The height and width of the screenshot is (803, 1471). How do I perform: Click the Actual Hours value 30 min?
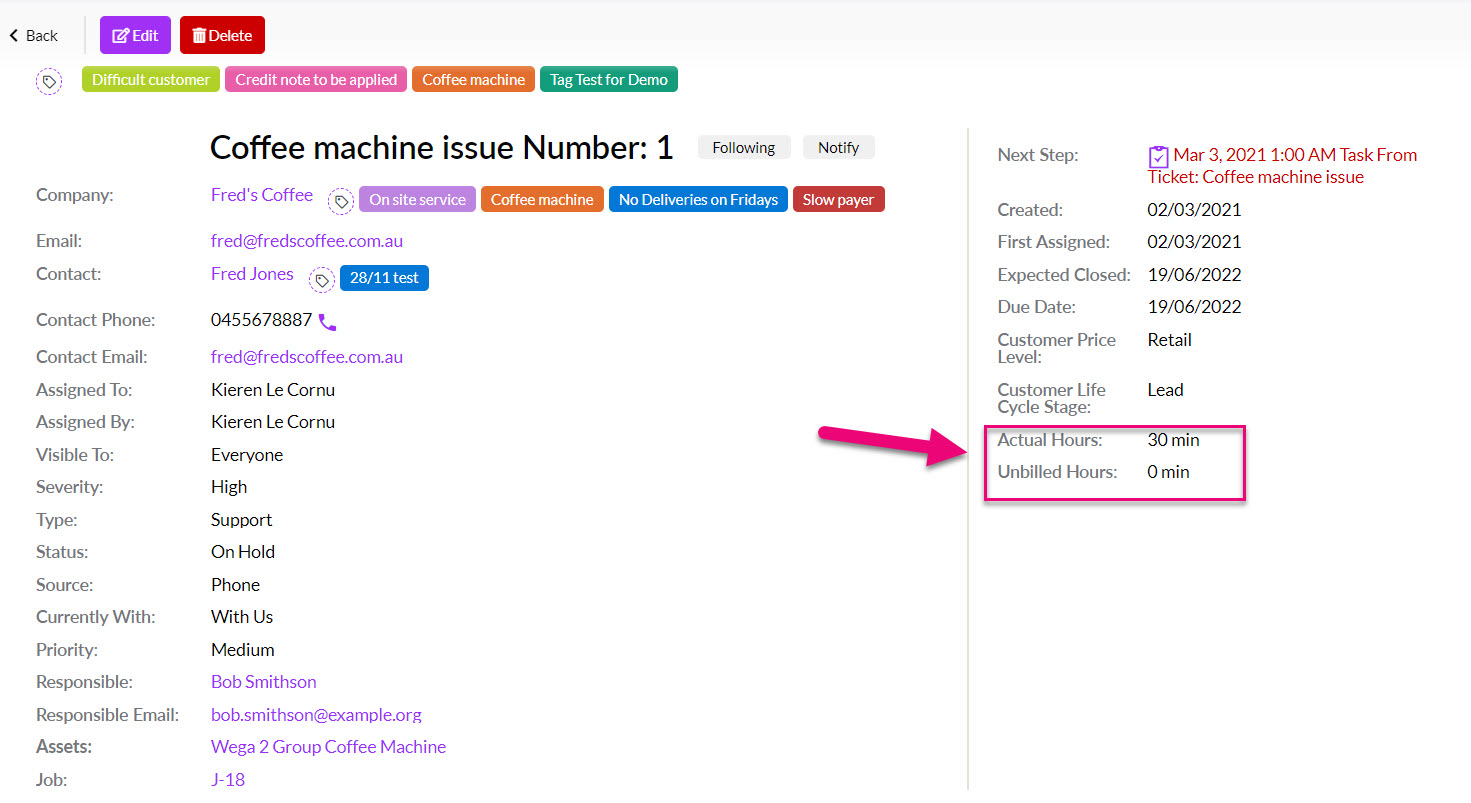(1173, 440)
